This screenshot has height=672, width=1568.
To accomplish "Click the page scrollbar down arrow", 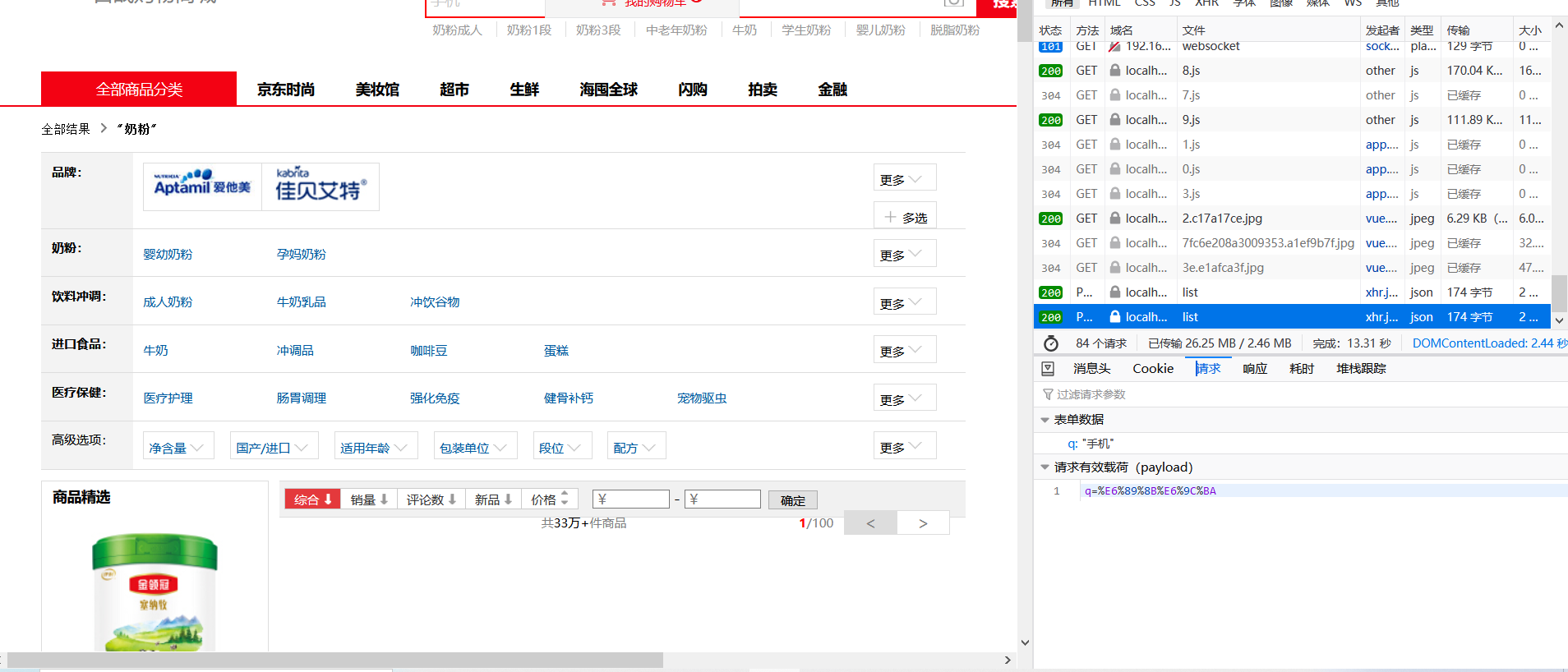I will pyautogui.click(x=1025, y=642).
